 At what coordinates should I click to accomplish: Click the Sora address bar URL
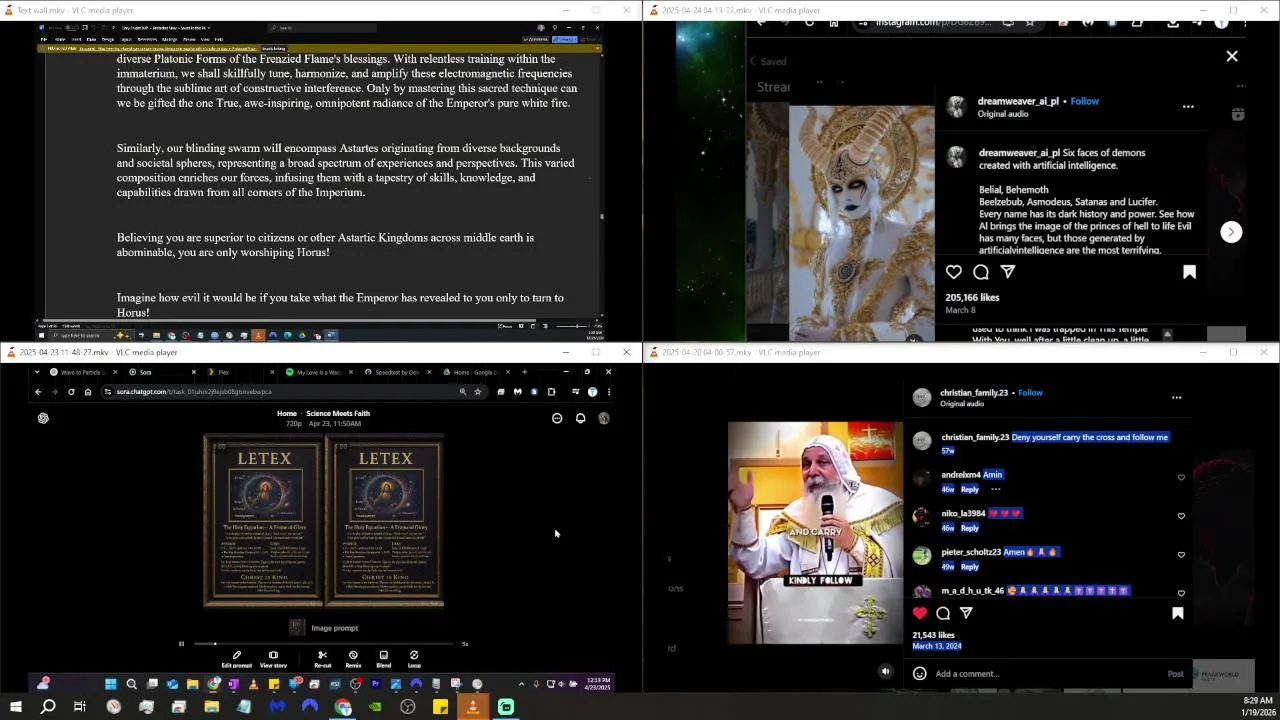194,392
